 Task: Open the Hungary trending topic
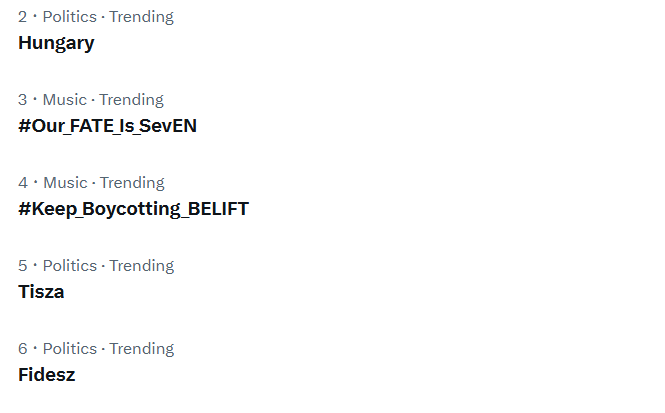pos(56,43)
